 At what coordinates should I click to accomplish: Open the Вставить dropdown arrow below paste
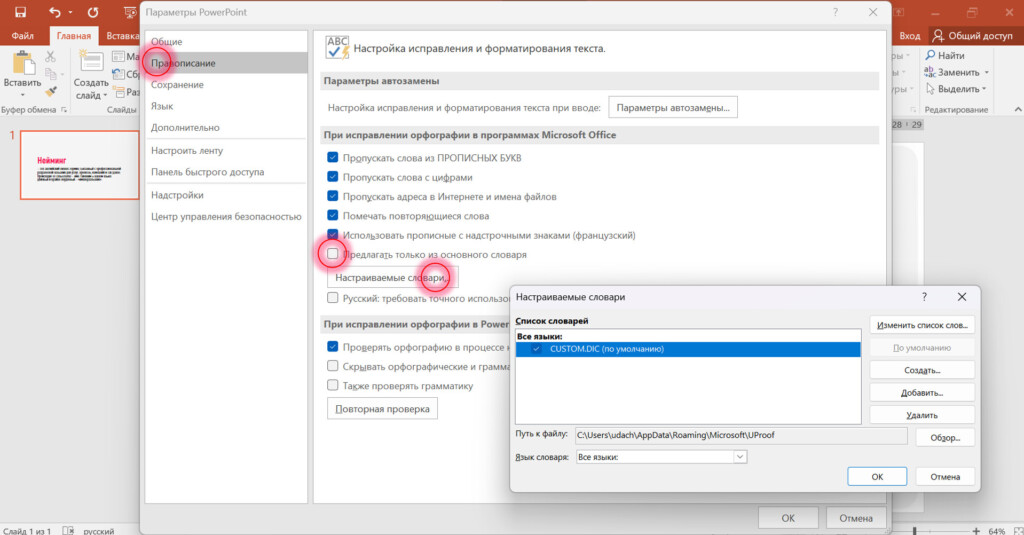(23, 95)
